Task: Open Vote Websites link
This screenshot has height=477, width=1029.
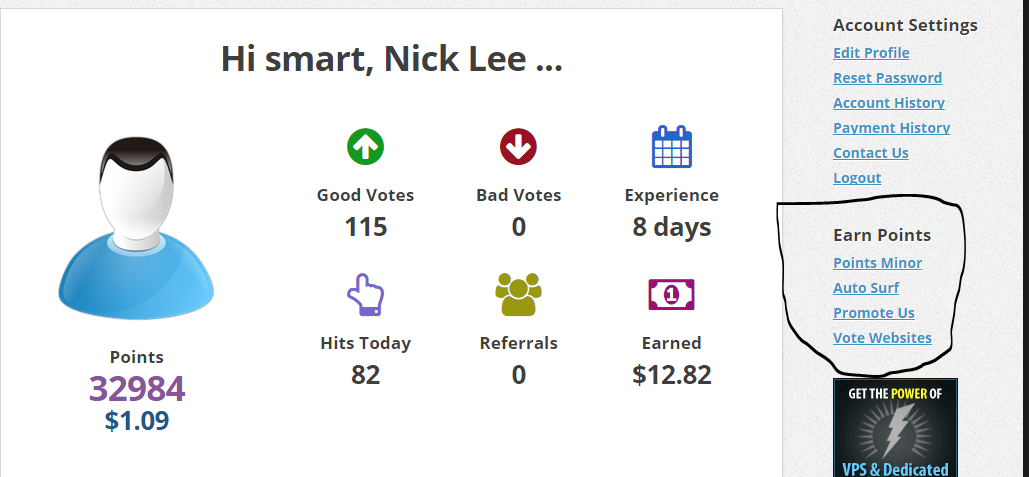Action: (882, 338)
